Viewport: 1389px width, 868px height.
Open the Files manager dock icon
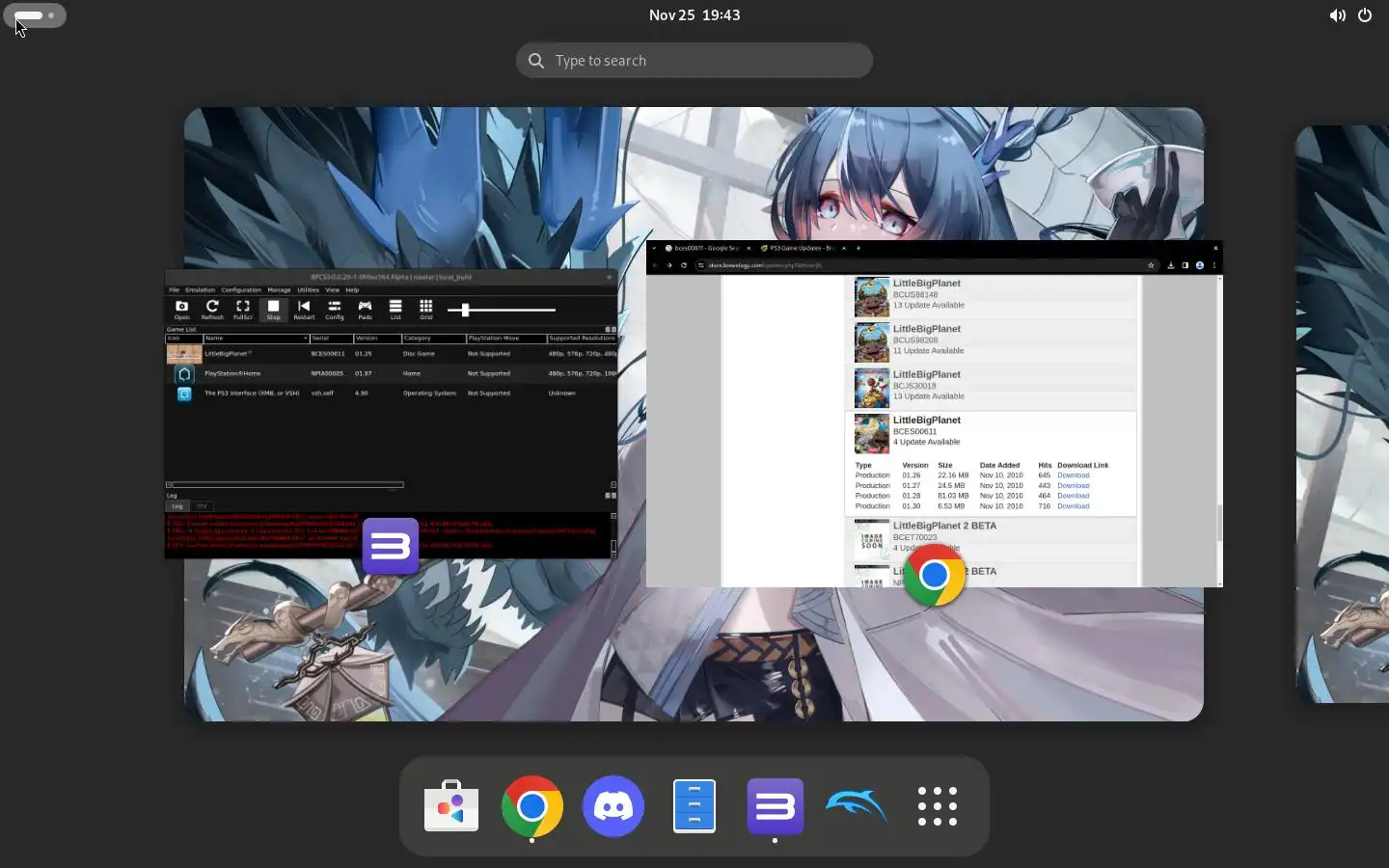(x=694, y=805)
